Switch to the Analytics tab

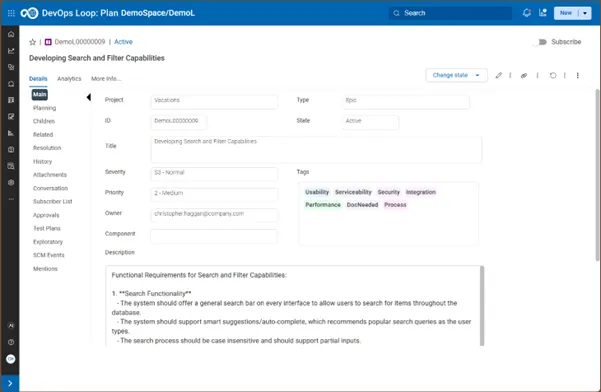click(x=69, y=79)
